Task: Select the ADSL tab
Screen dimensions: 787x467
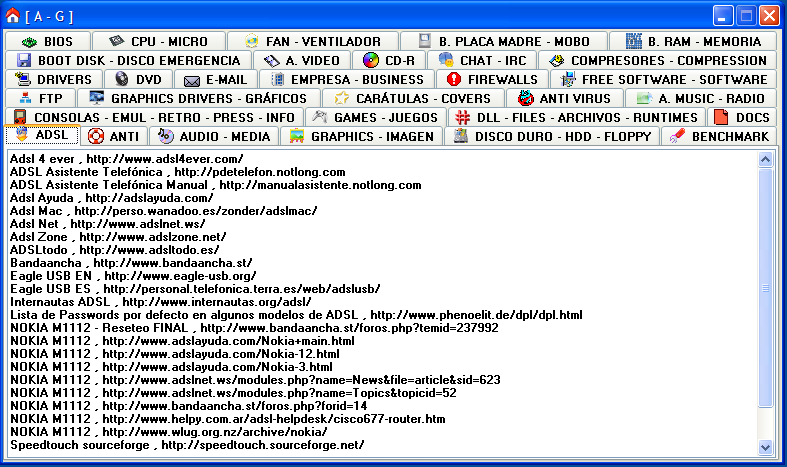Action: 42,135
